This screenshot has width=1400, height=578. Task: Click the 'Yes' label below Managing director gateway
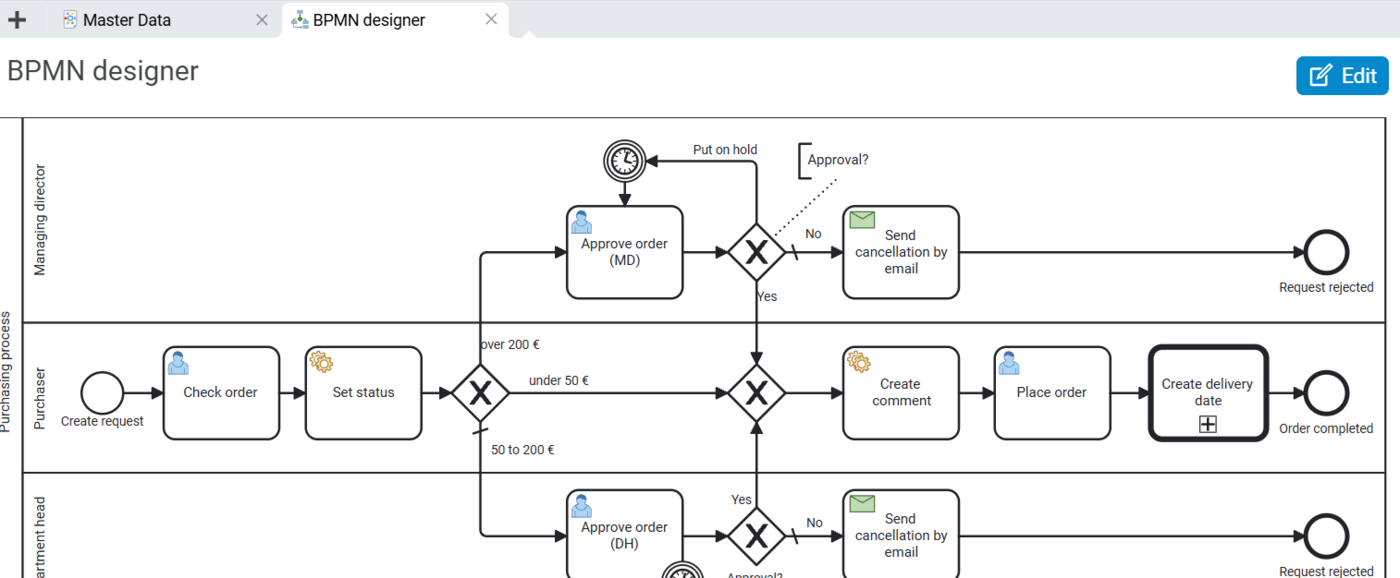click(767, 297)
